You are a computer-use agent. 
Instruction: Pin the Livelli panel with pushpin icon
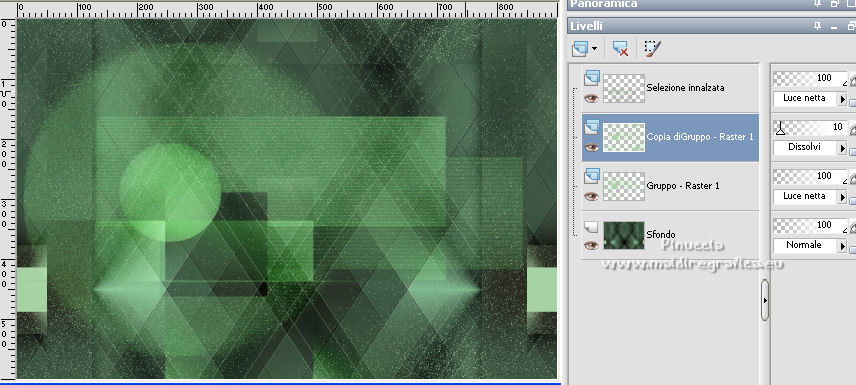(x=817, y=26)
